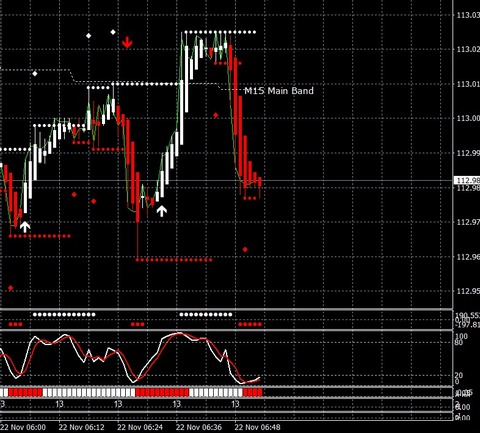The height and width of the screenshot is (433, 480).
Task: Select the "22 Nov 06:12" time label
Action: point(82,427)
